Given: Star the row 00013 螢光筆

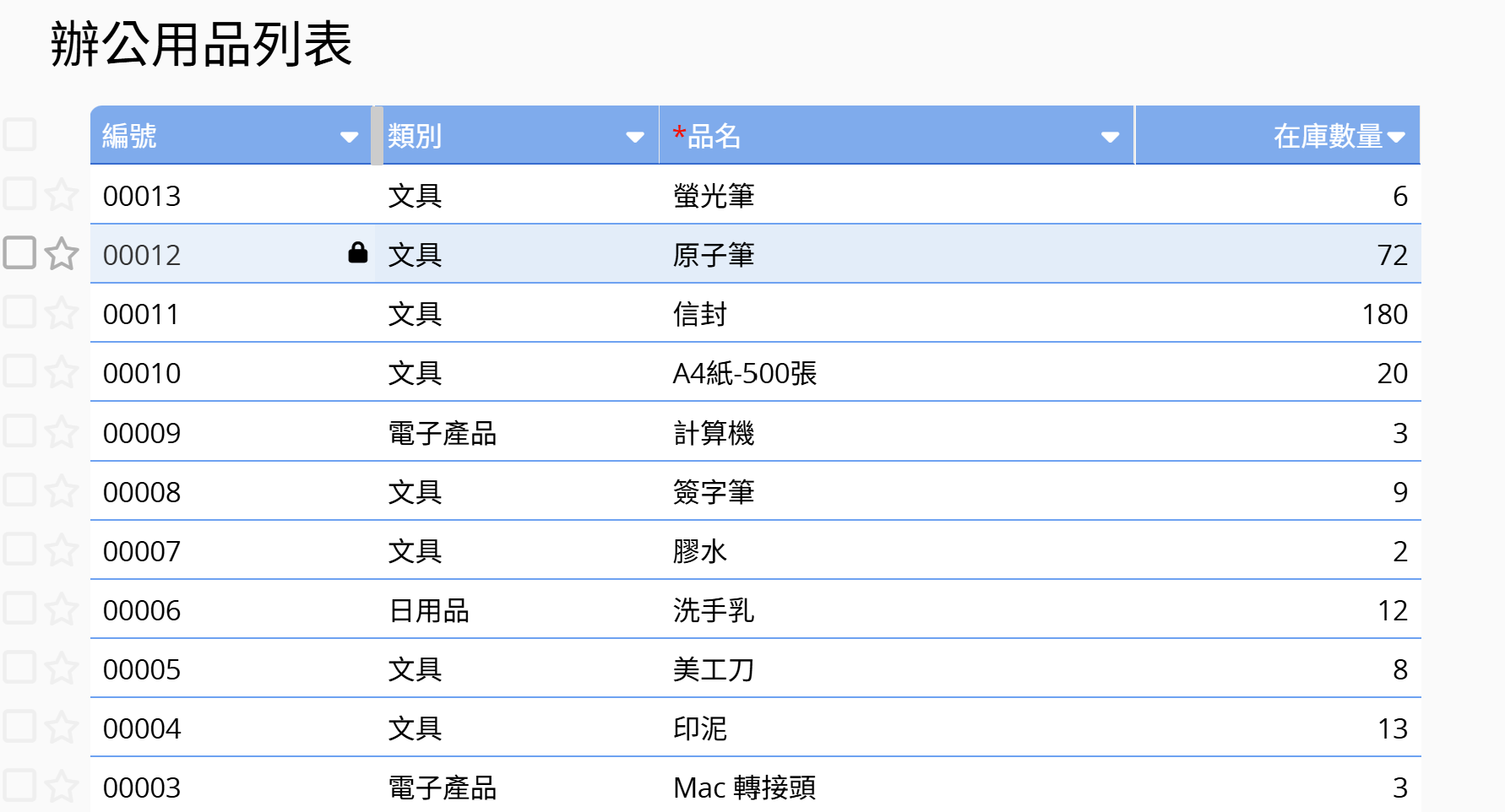Looking at the screenshot, I should (x=62, y=195).
